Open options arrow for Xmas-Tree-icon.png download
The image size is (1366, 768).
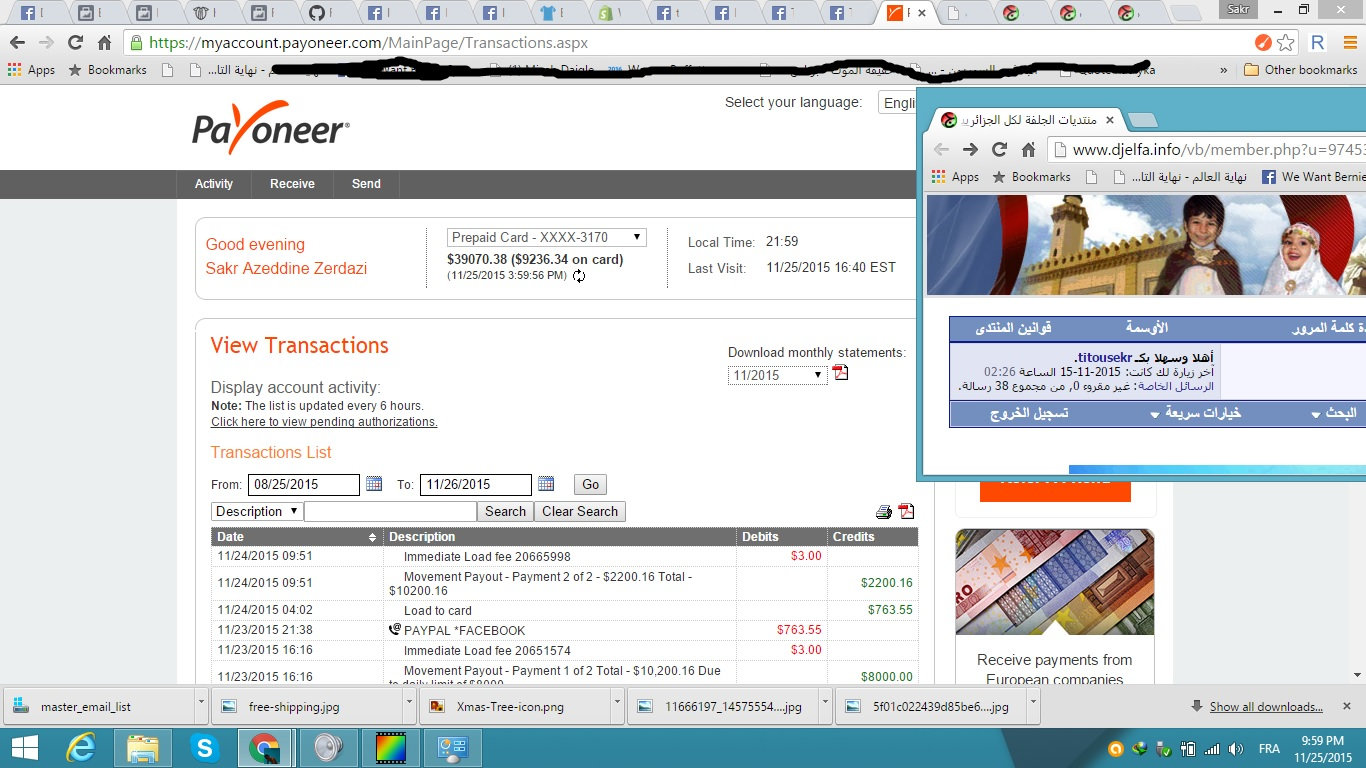(x=618, y=705)
